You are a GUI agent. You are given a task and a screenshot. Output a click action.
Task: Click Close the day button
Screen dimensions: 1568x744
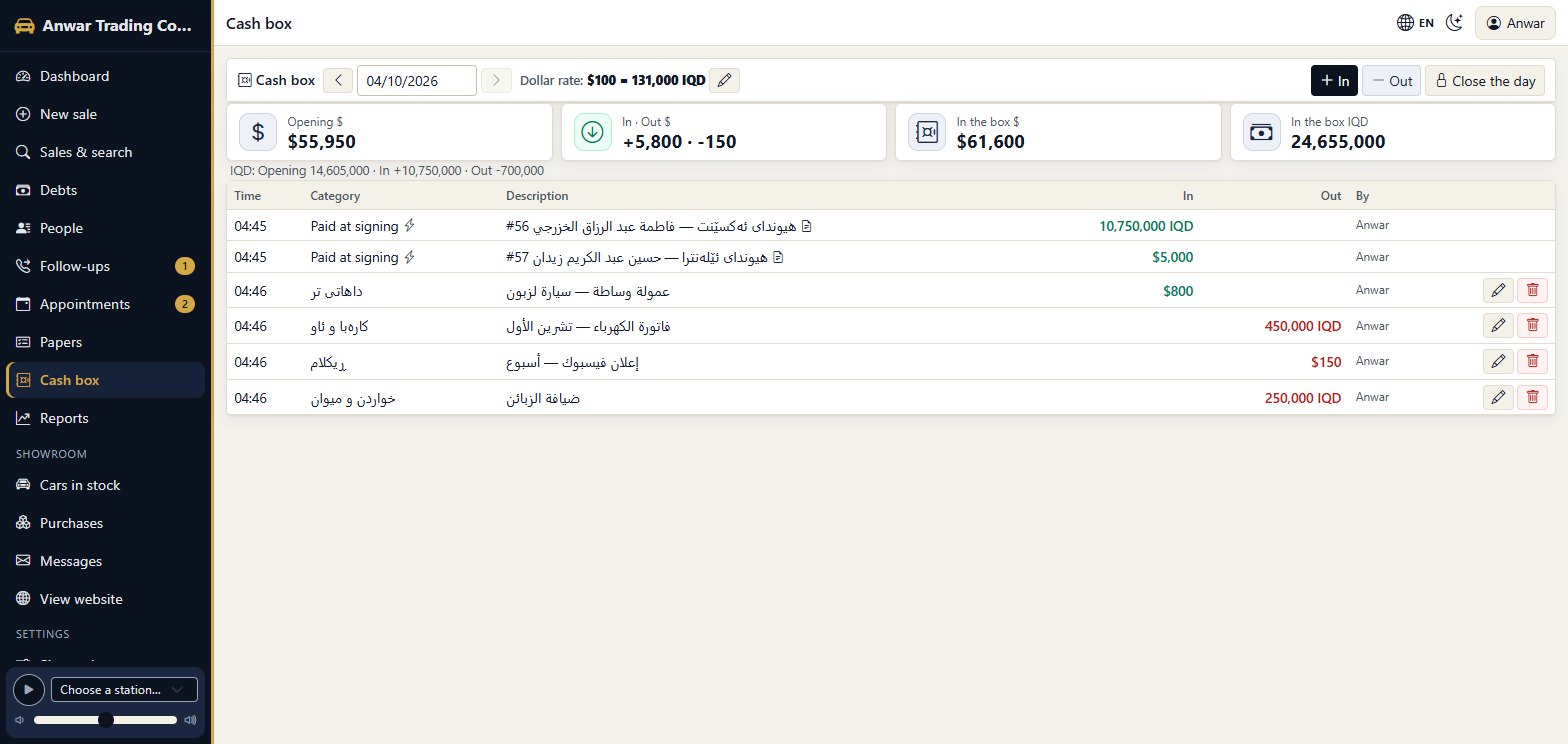(x=1485, y=81)
